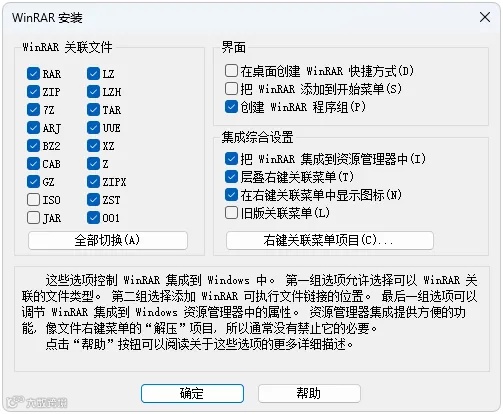Uncheck the ZIP file association checkbox
Screen dimensions: 503x414
pos(33,92)
